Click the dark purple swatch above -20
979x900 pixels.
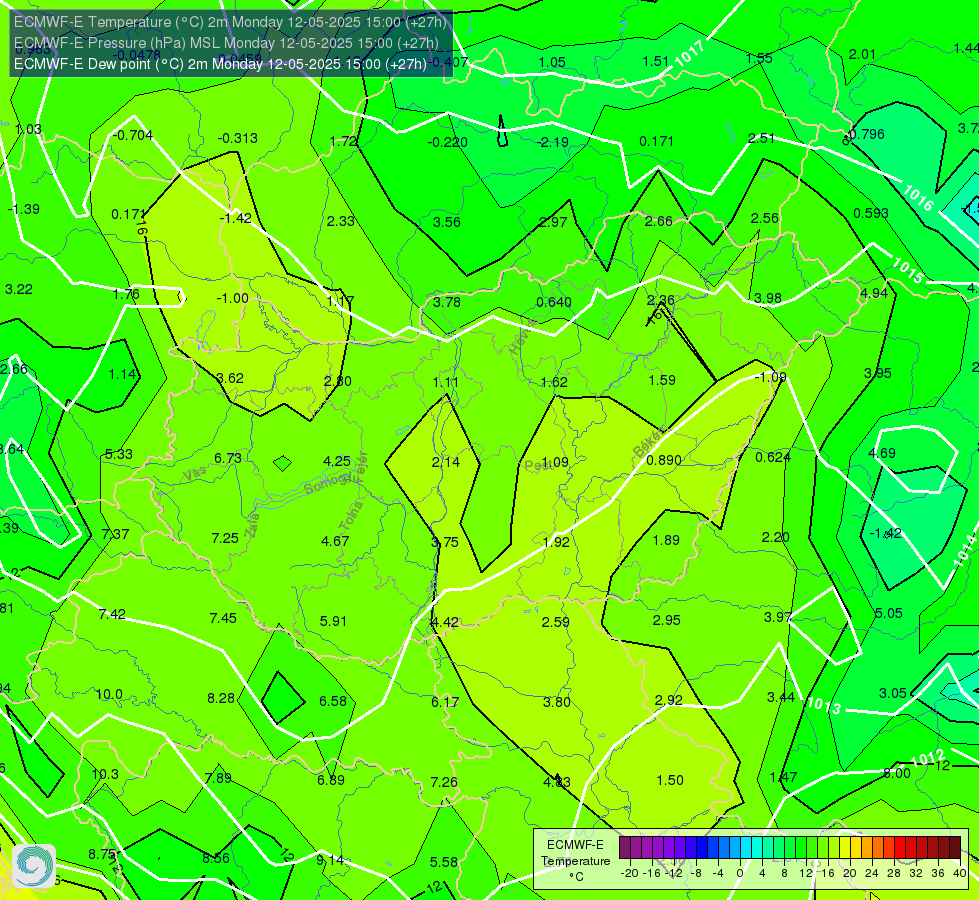625,848
